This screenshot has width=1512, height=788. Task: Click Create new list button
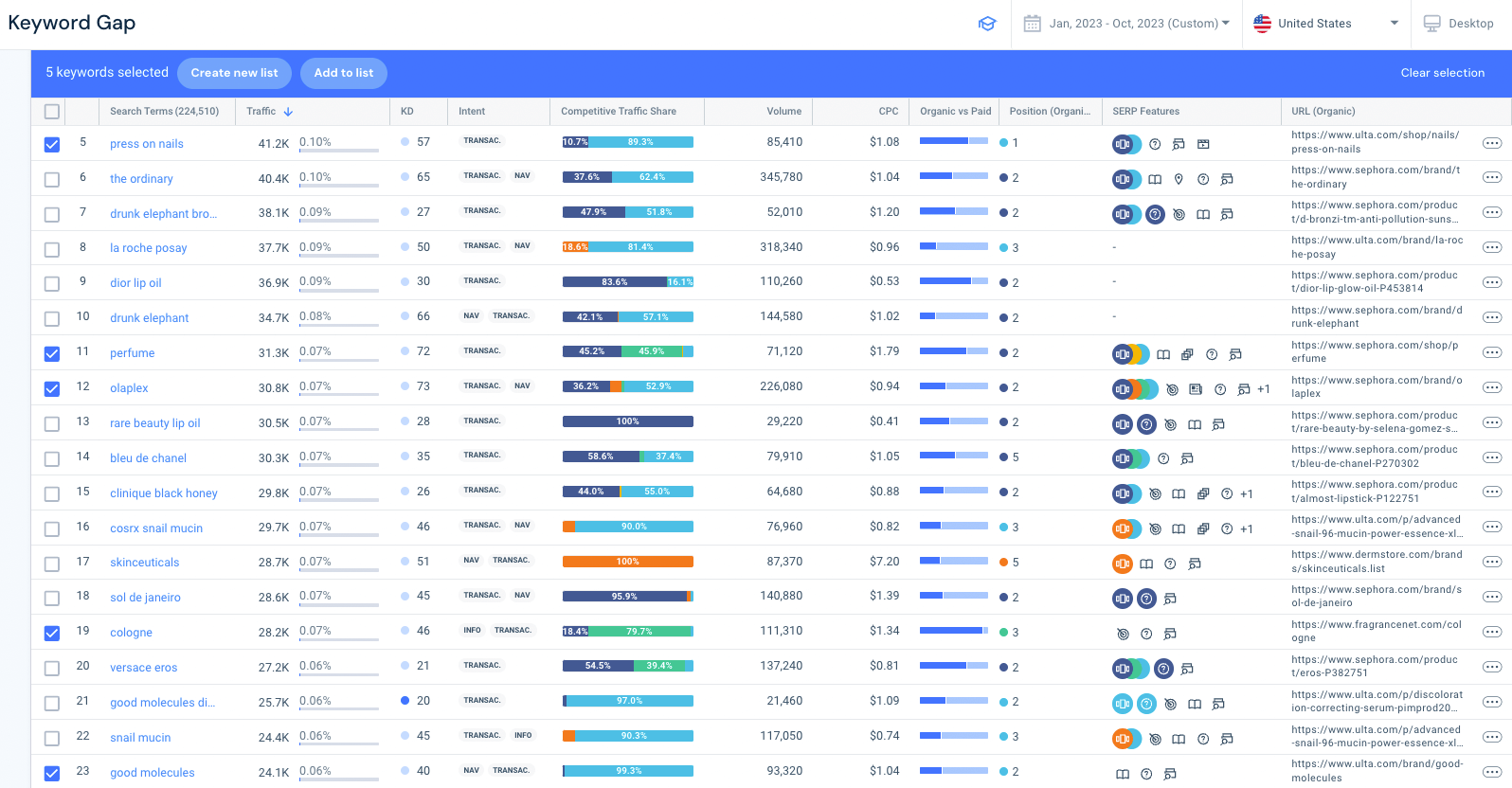[x=234, y=73]
